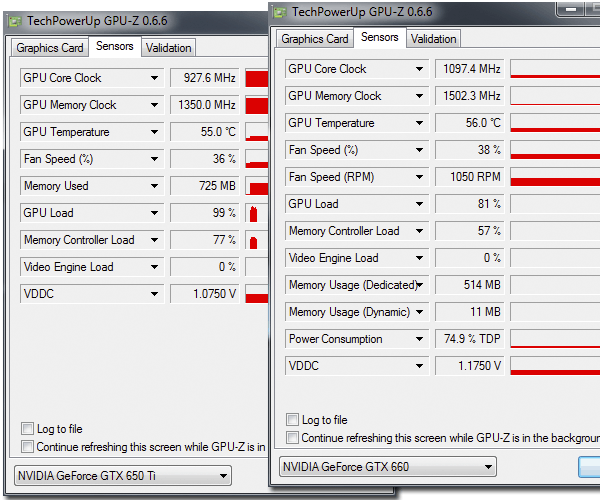Select Sensors tab in GTX 660 window
The height and width of the screenshot is (500, 600).
click(380, 37)
